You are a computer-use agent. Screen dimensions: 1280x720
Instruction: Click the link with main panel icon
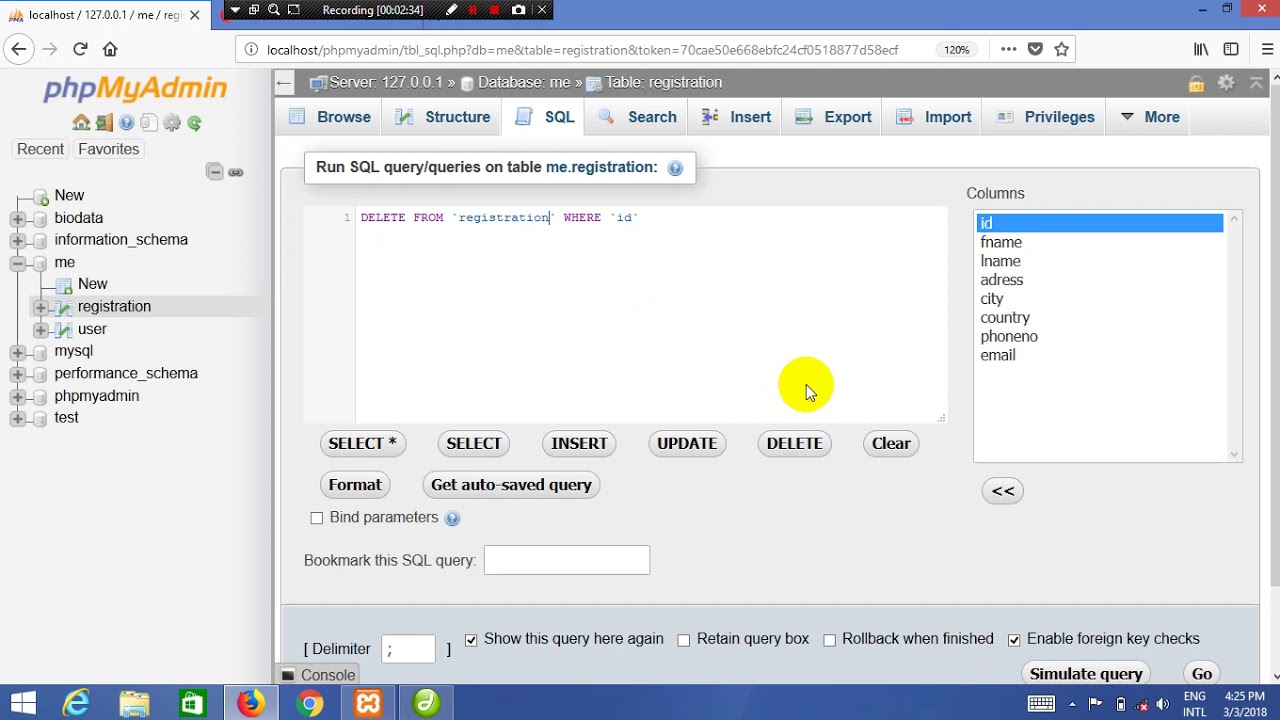pos(236,172)
